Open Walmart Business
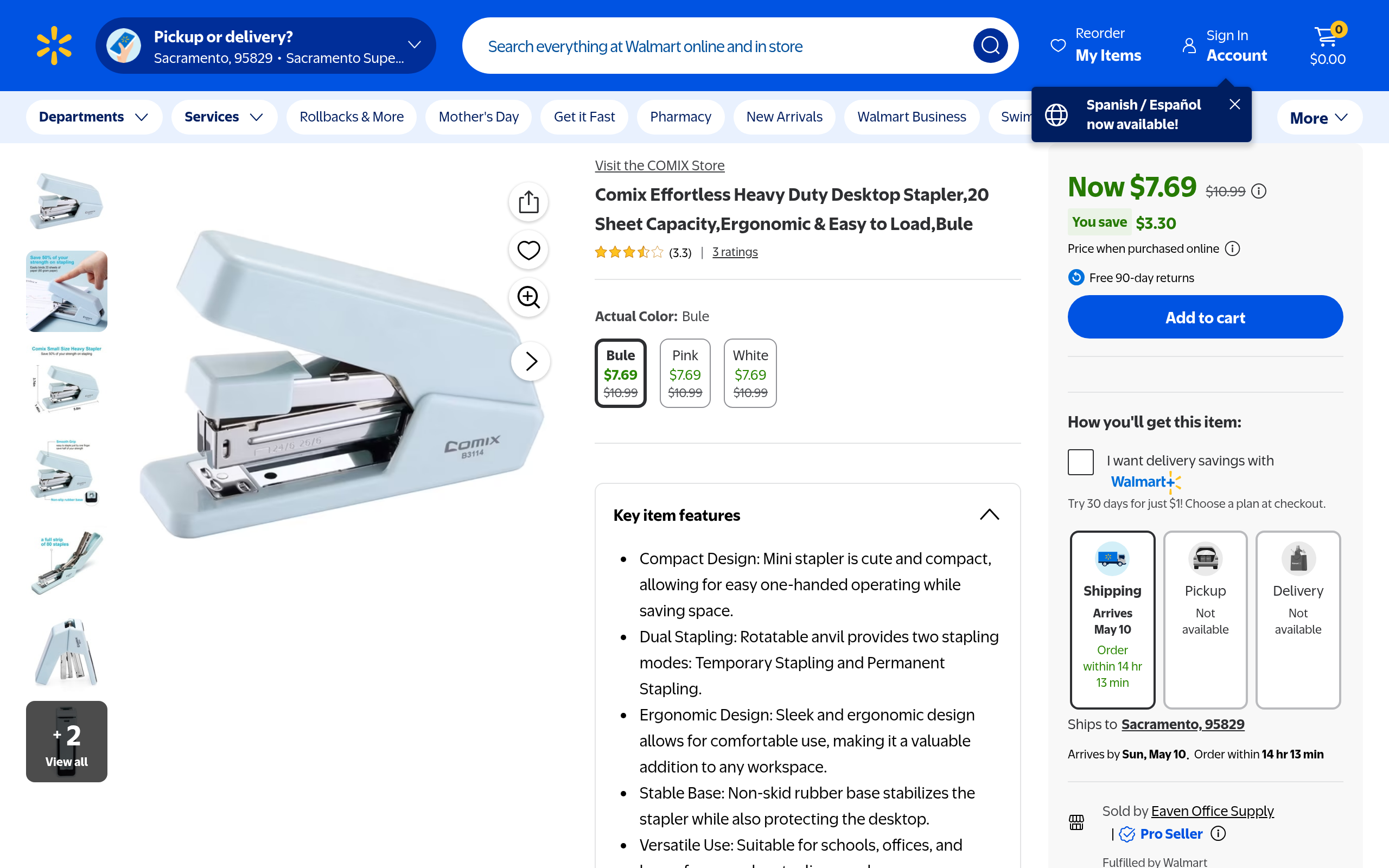 pyautogui.click(x=912, y=117)
